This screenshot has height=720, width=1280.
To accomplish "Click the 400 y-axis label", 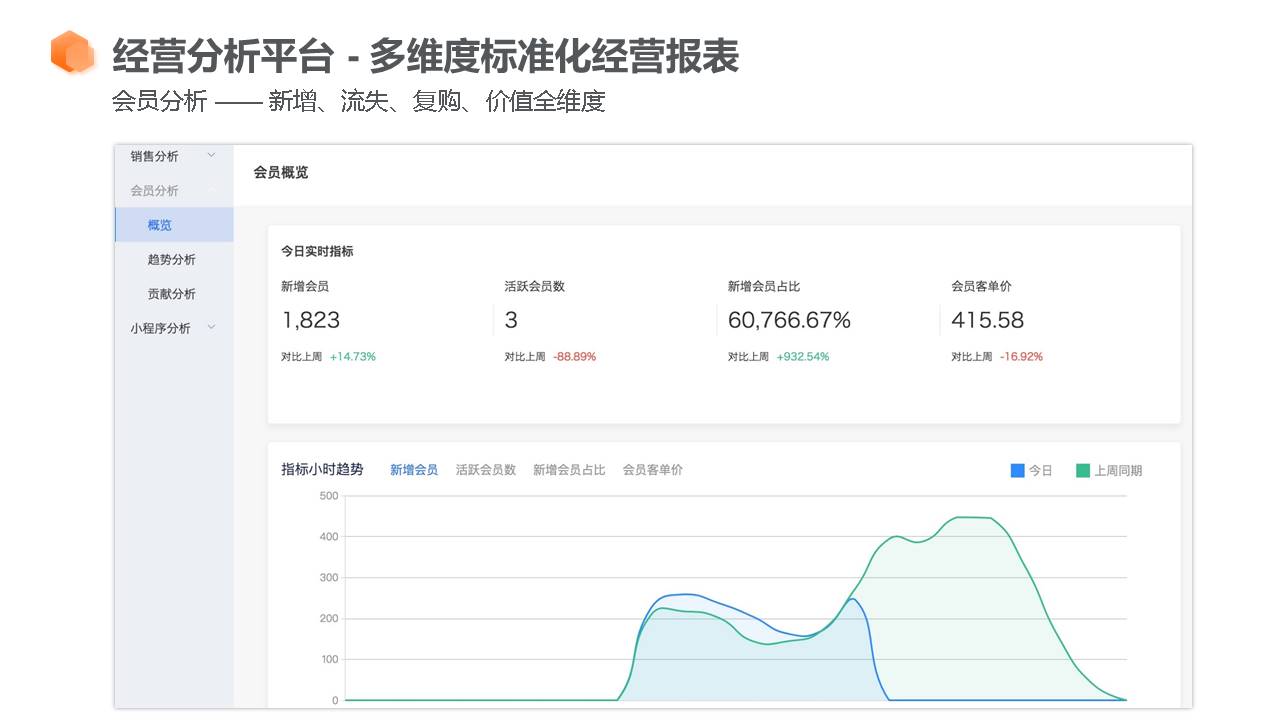I will click(x=329, y=537).
